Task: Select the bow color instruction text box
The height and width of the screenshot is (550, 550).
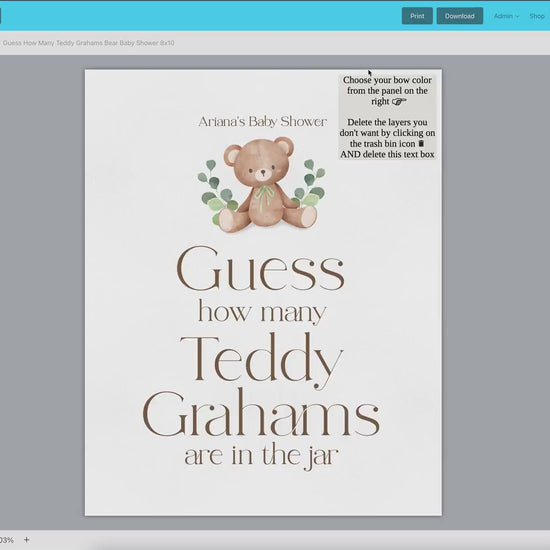Action: click(387, 117)
